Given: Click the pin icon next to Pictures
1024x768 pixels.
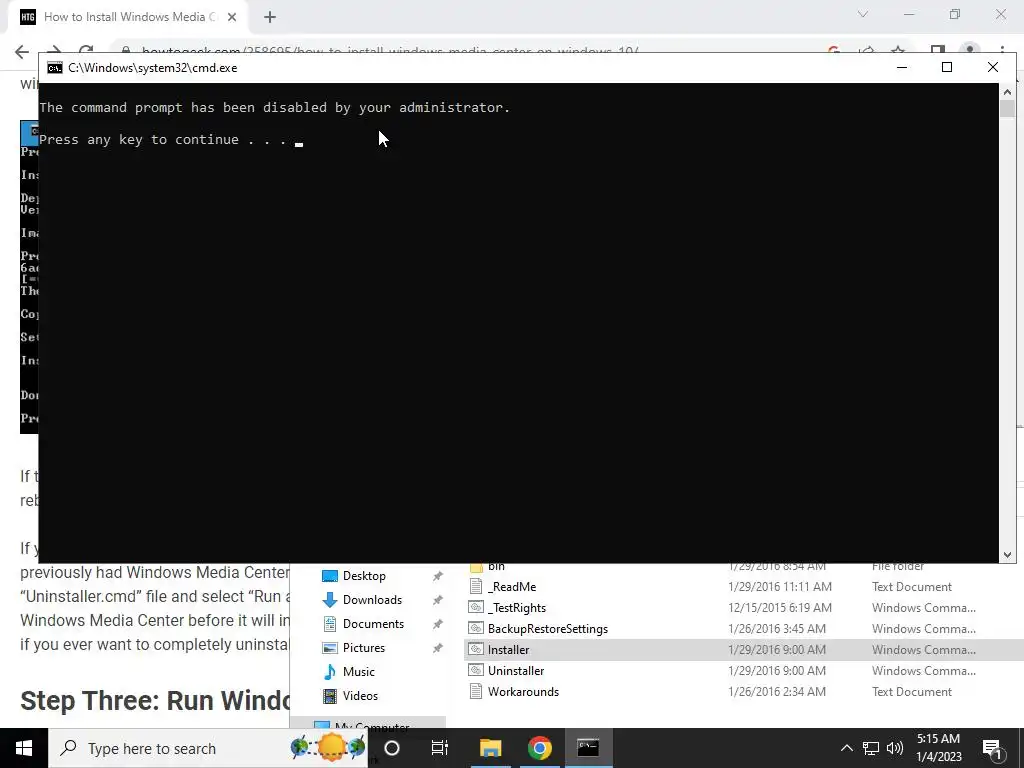Looking at the screenshot, I should [x=438, y=648].
